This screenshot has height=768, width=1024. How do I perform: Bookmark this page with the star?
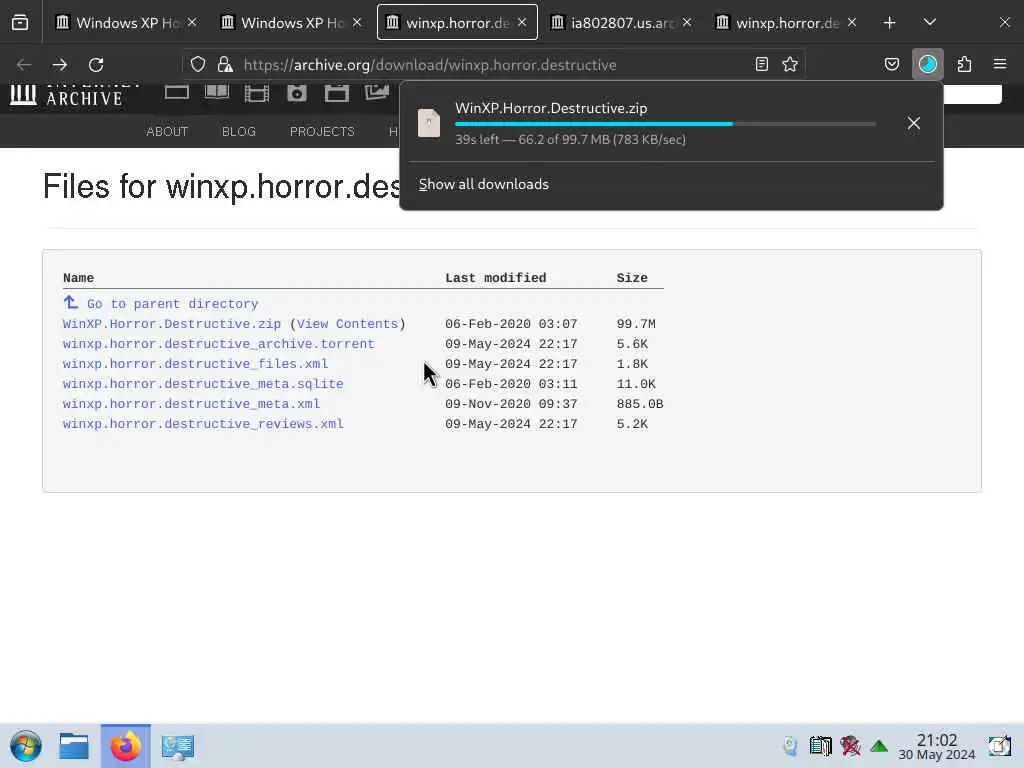pyautogui.click(x=790, y=64)
